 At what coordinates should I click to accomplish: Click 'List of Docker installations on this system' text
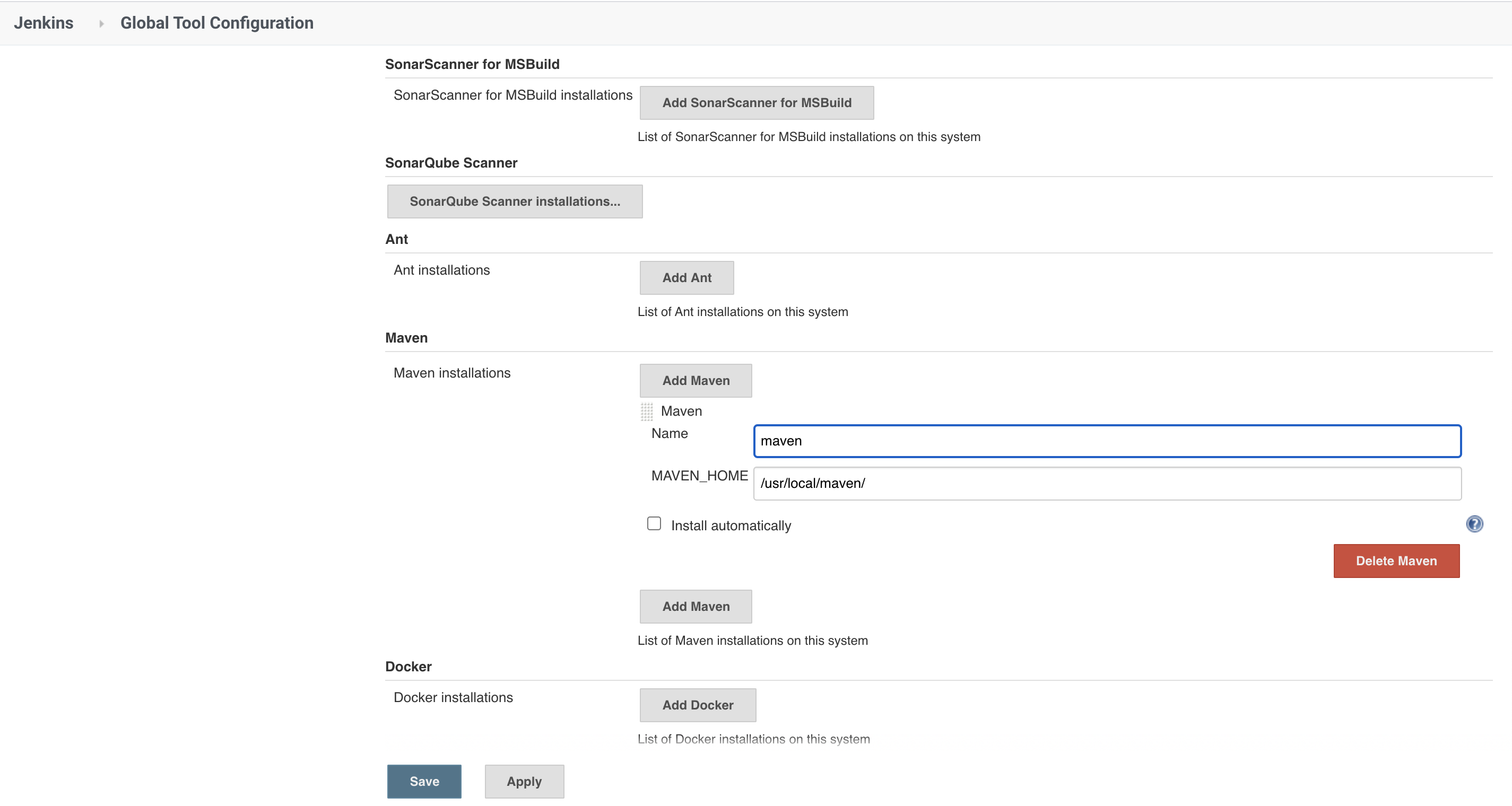coord(754,739)
